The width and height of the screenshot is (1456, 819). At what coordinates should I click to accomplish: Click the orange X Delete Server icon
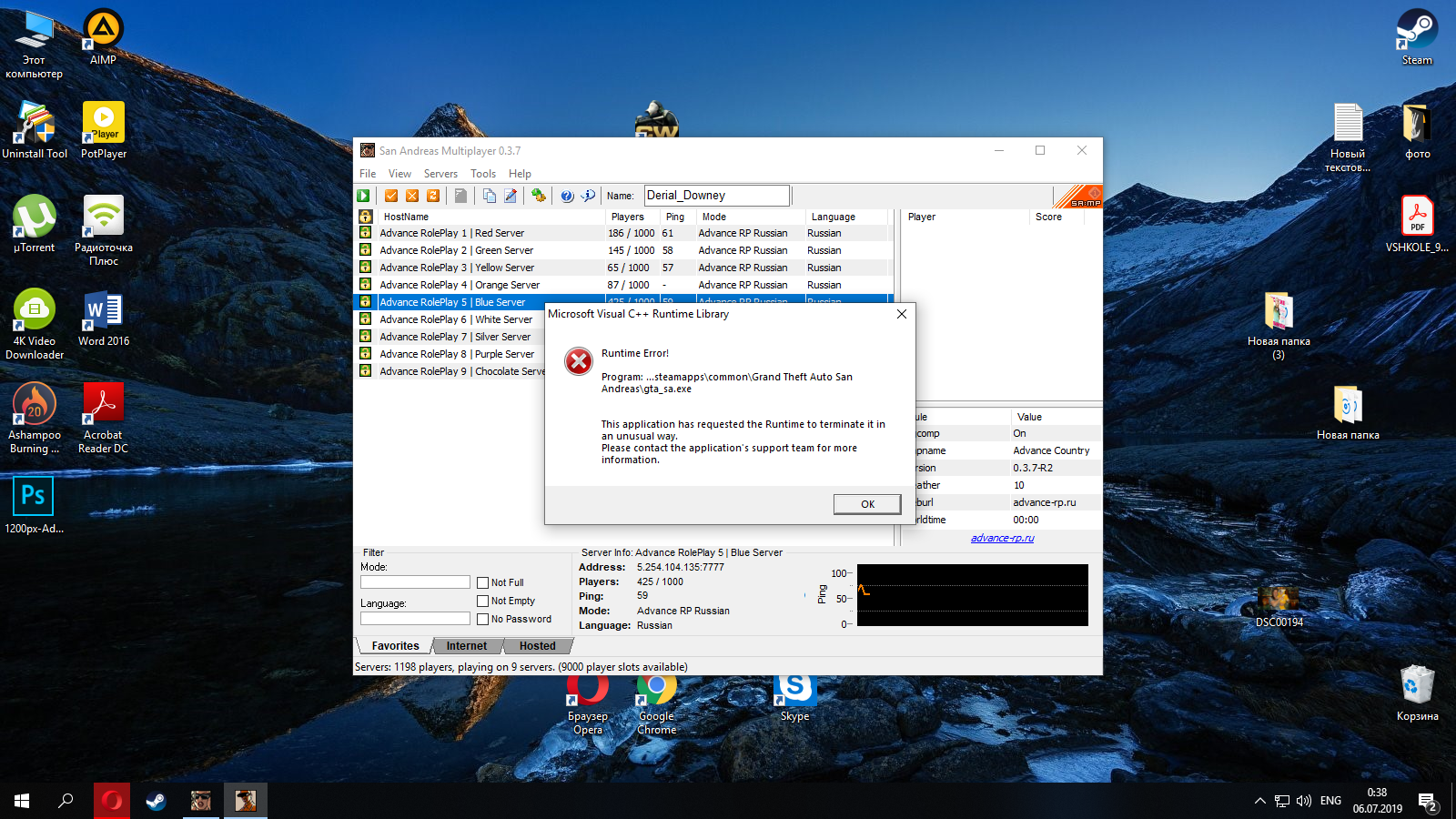[412, 196]
